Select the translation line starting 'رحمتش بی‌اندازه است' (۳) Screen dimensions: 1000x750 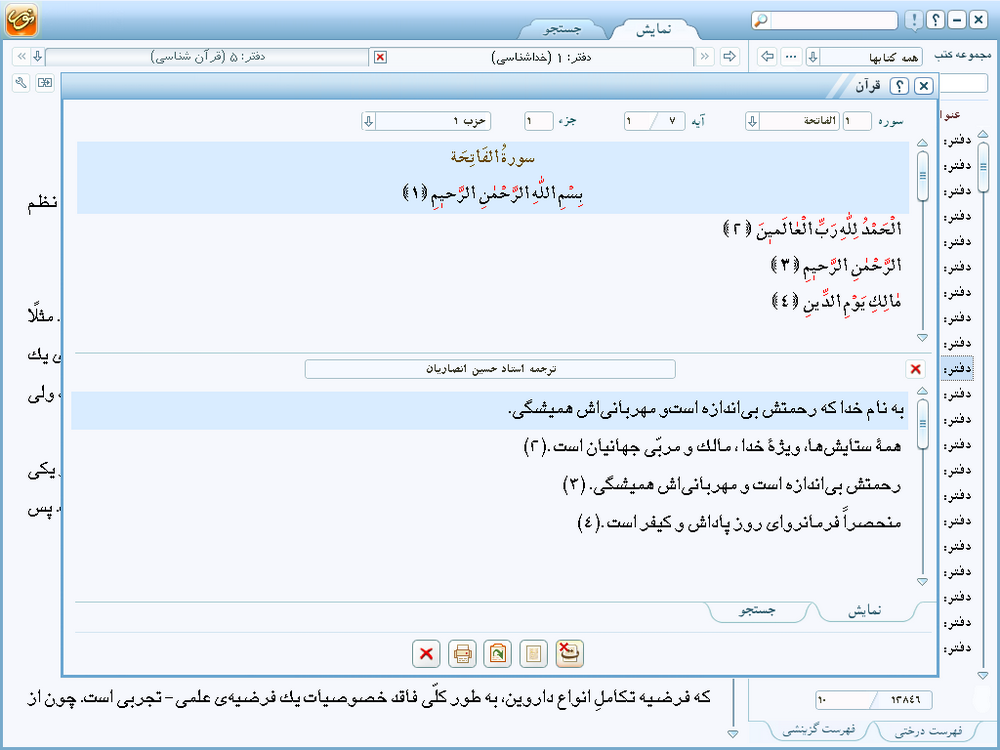pyautogui.click(x=732, y=485)
